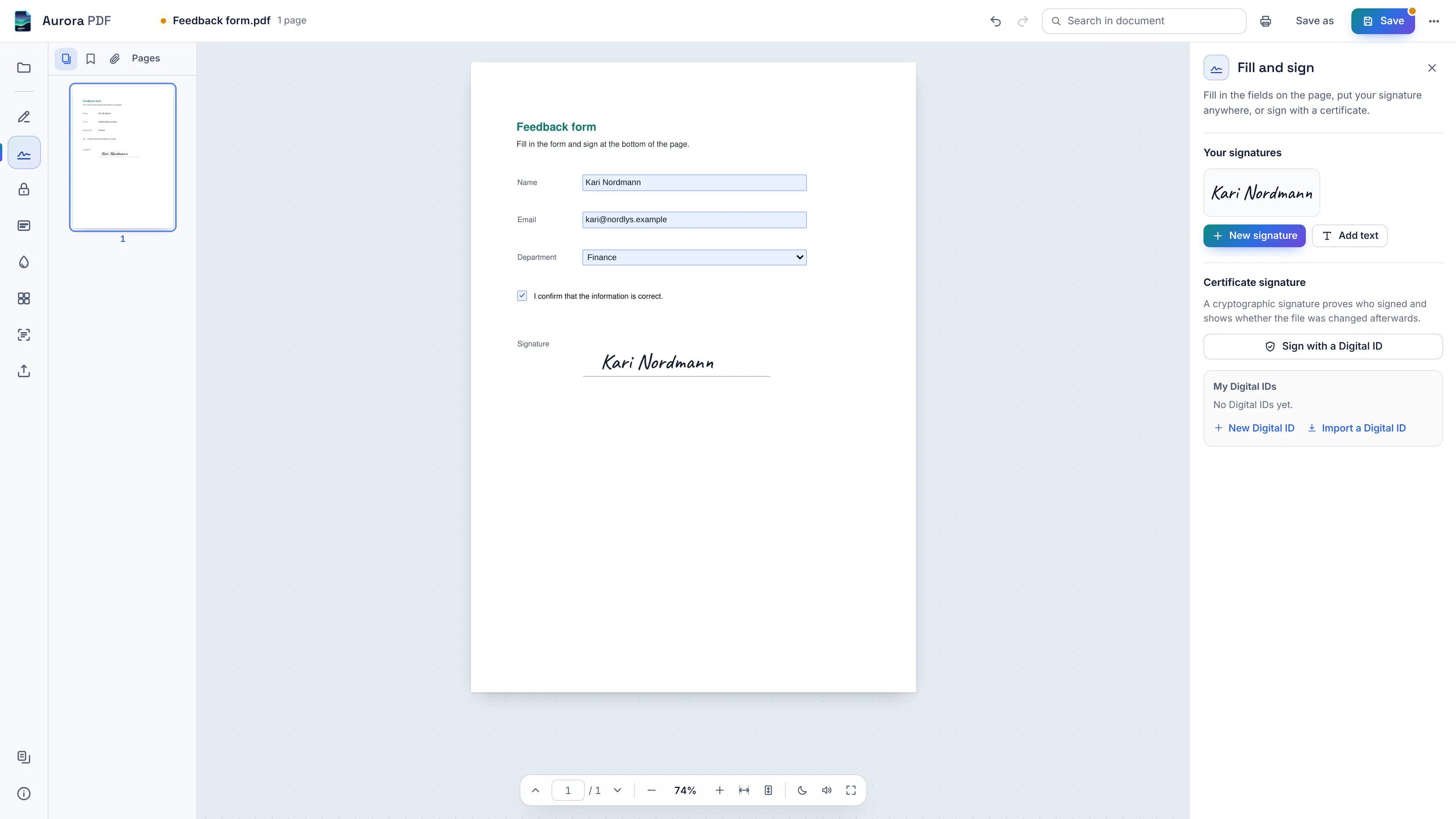Open the lock security tool in sidebar
The width and height of the screenshot is (1456, 819).
pyautogui.click(x=24, y=189)
